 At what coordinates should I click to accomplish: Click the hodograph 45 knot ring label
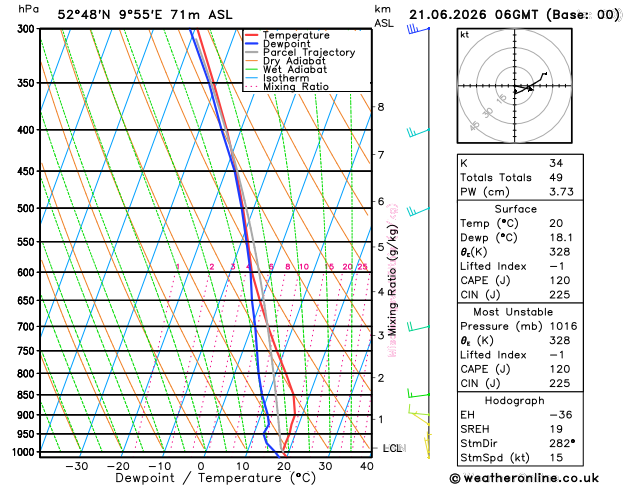click(x=475, y=126)
